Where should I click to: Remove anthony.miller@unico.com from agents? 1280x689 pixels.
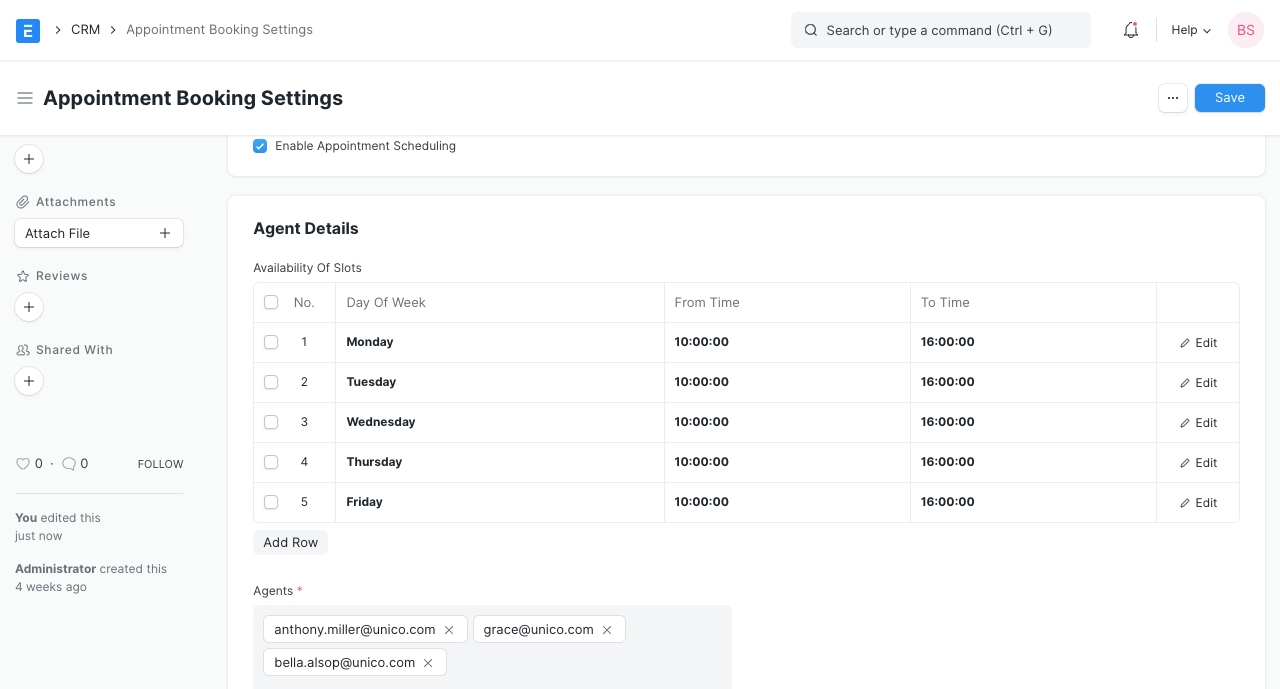(x=449, y=630)
